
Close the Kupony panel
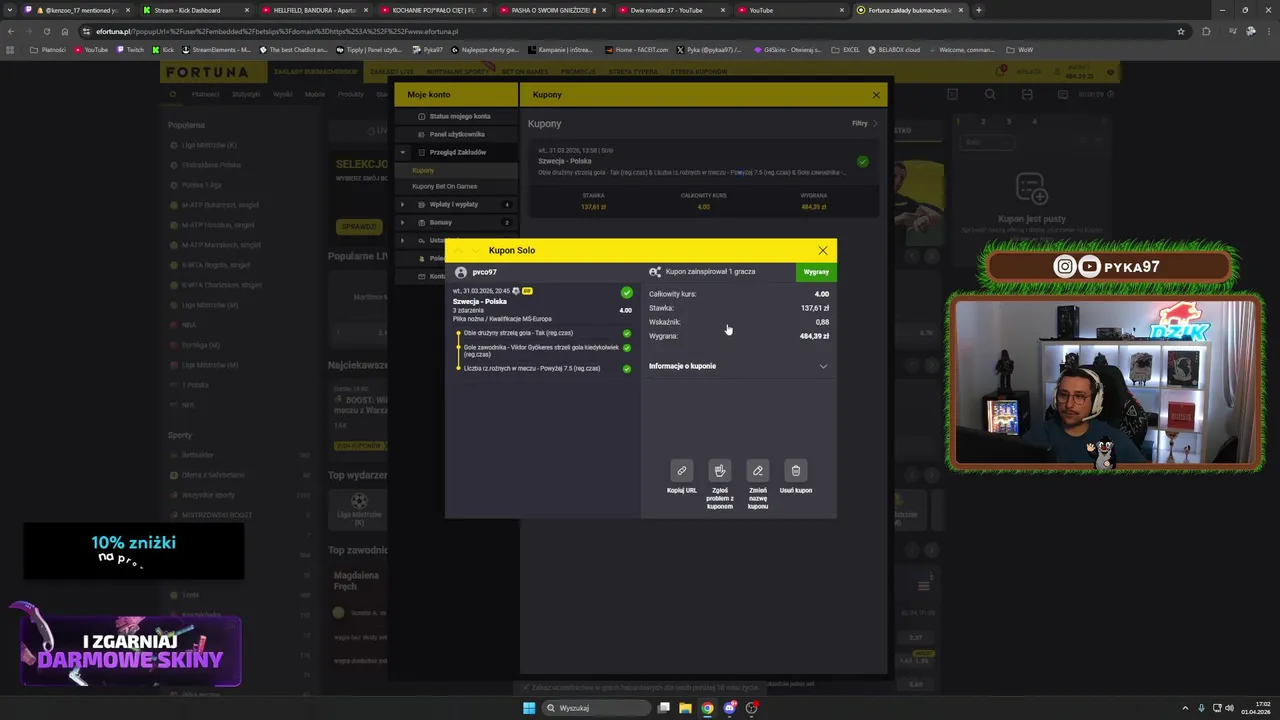tap(876, 95)
